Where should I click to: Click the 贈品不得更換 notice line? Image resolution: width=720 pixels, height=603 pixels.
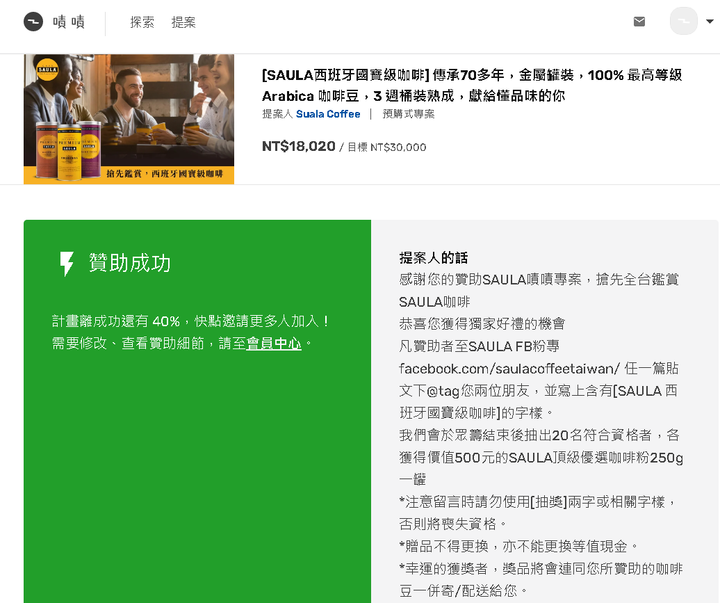point(518,546)
